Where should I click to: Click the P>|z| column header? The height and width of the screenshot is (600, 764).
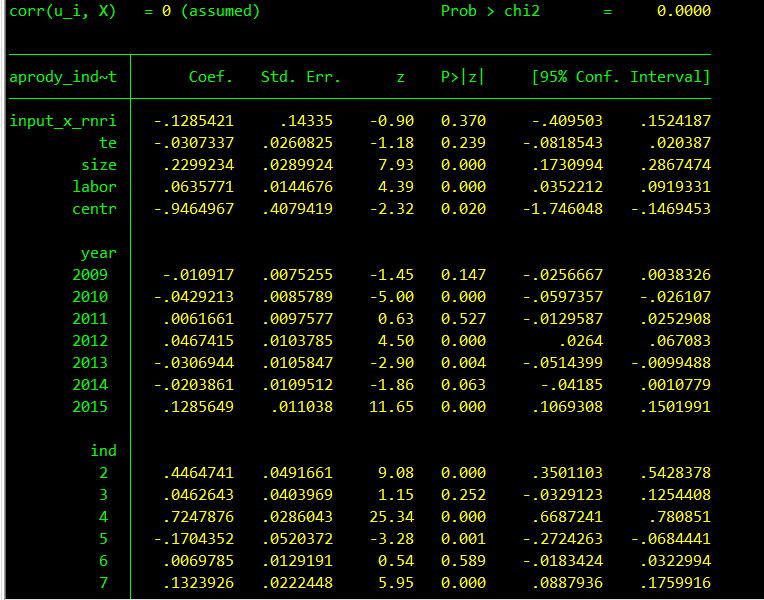[463, 77]
